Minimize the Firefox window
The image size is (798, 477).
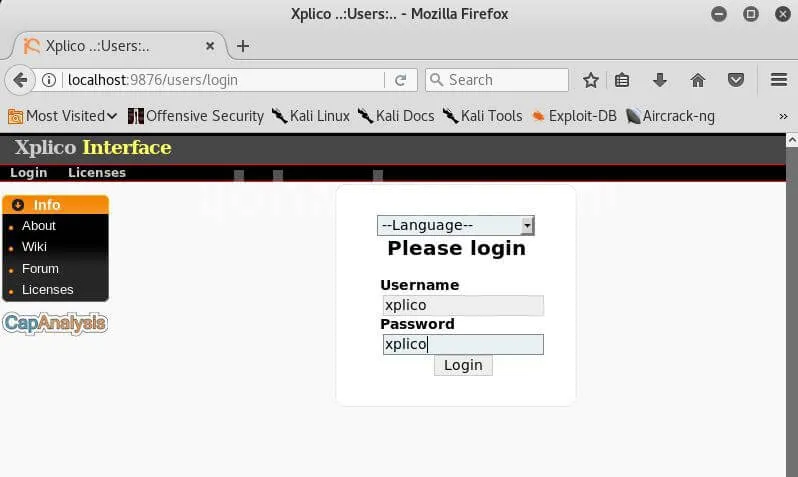point(719,14)
